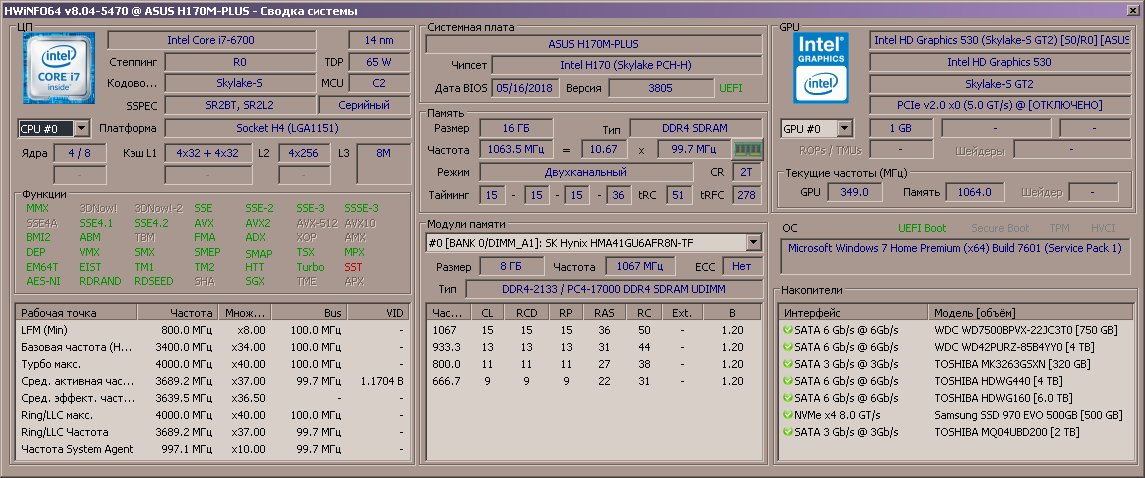Click the check icon beside the WDC WD7500BPVX drive
The height and width of the screenshot is (478, 1145).
click(x=787, y=330)
